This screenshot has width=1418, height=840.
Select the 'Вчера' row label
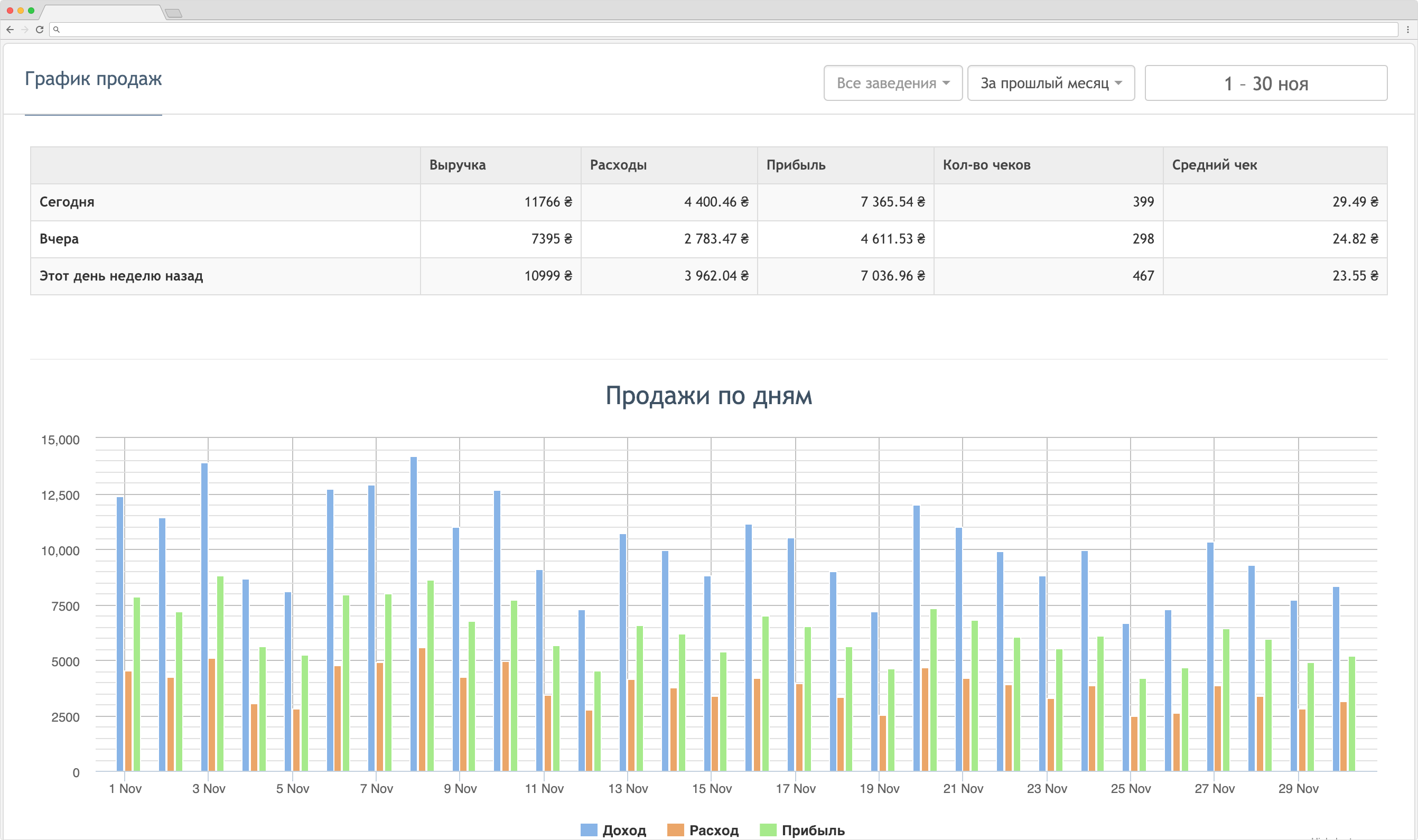pos(59,239)
